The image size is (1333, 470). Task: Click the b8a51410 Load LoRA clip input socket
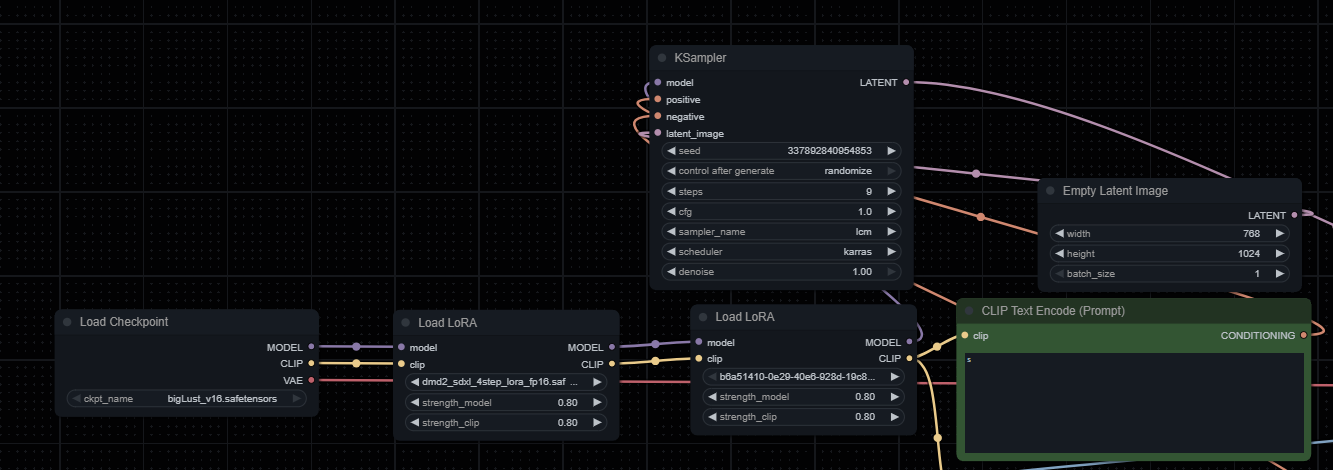click(698, 359)
